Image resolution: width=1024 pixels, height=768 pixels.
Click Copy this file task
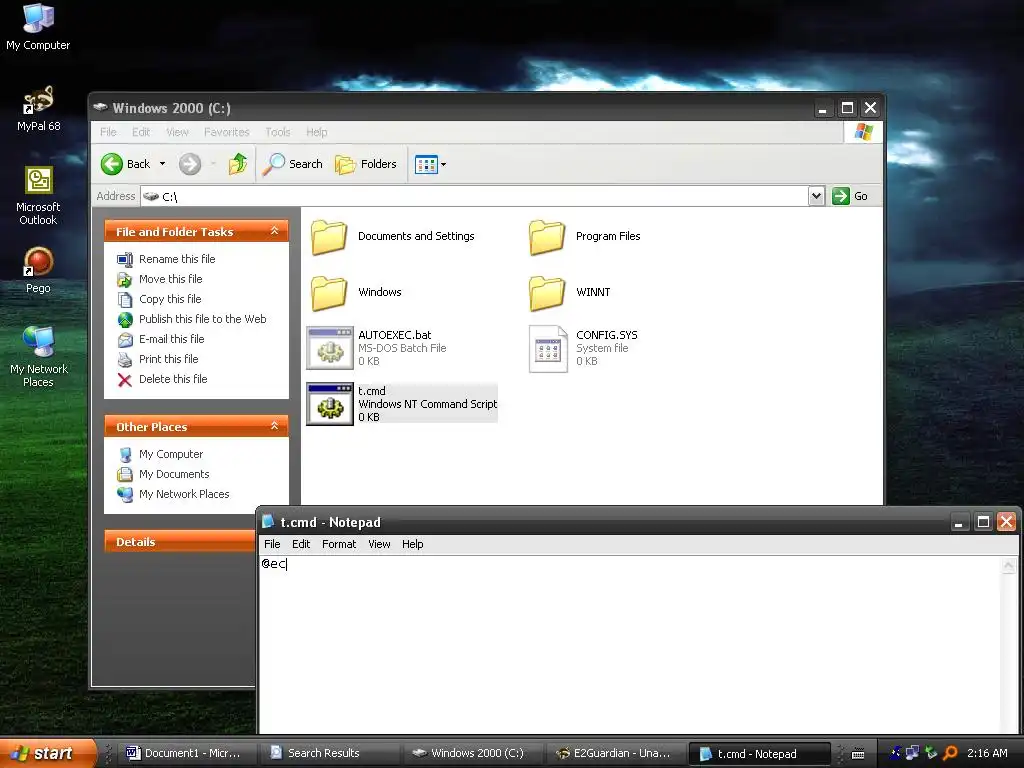170,299
